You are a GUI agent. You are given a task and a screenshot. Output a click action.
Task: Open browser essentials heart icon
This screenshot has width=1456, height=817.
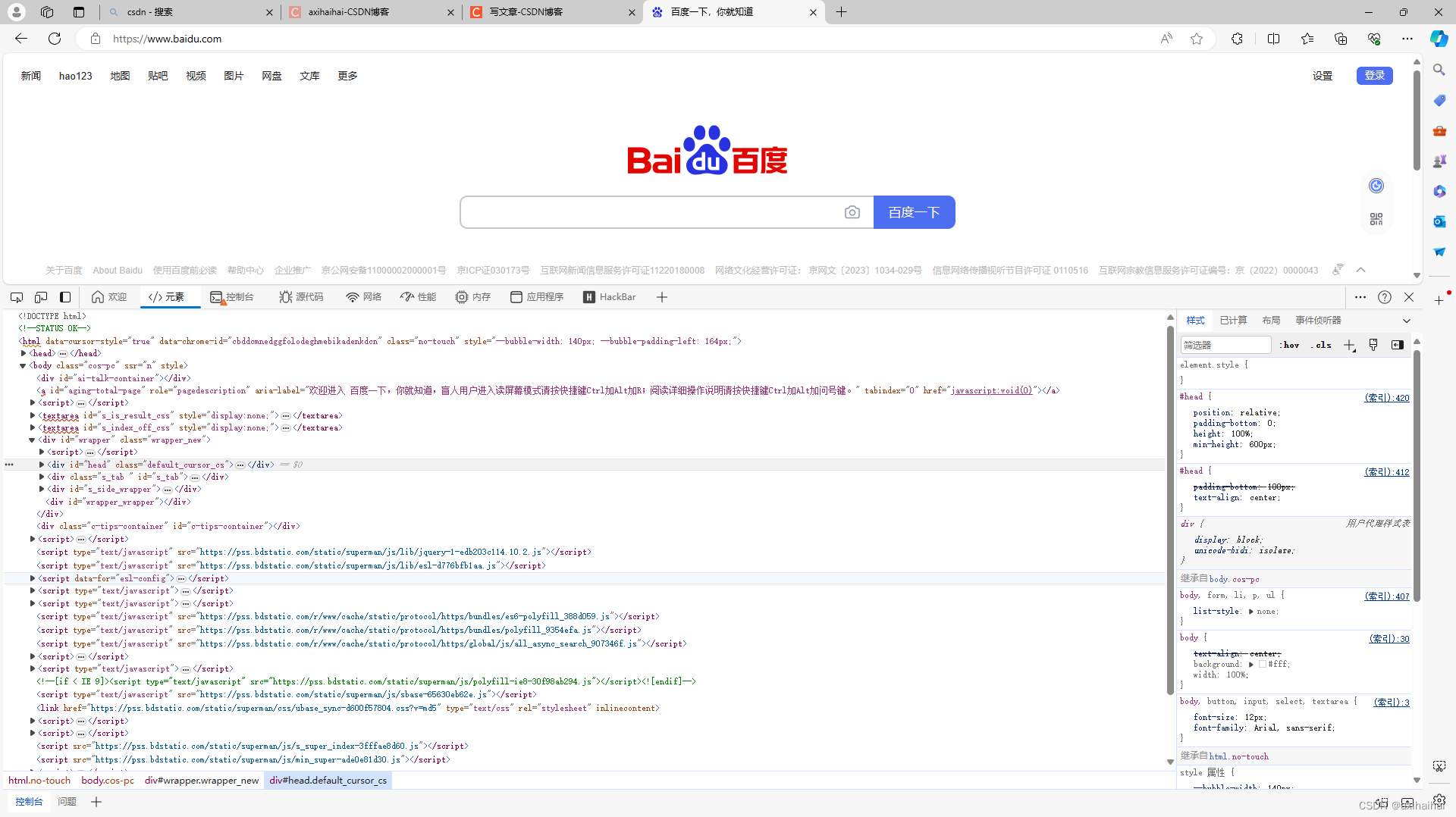[1374, 39]
